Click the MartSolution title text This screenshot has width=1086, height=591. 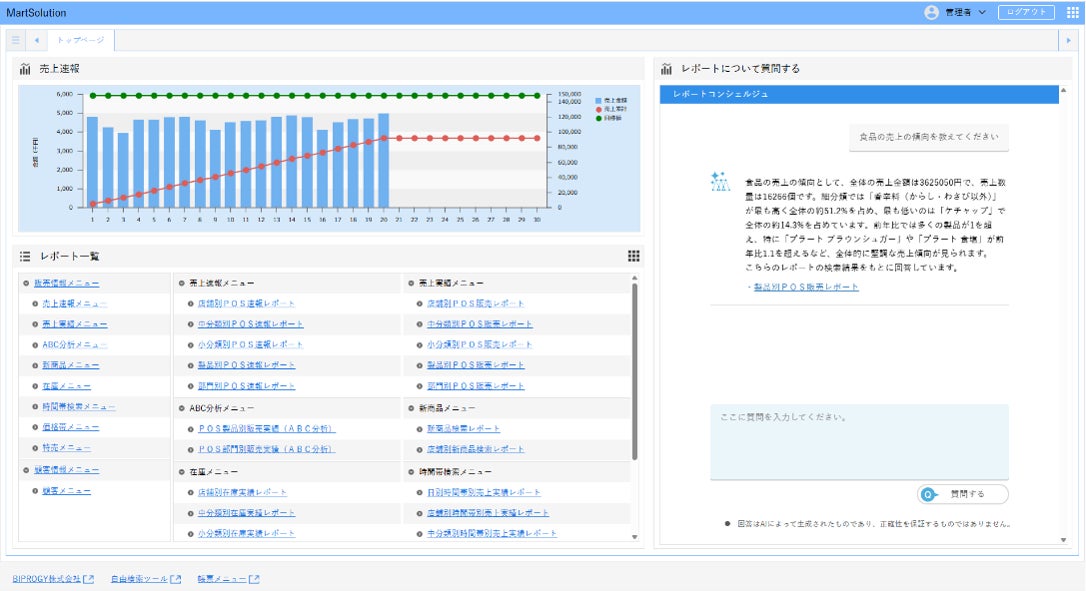[36, 12]
